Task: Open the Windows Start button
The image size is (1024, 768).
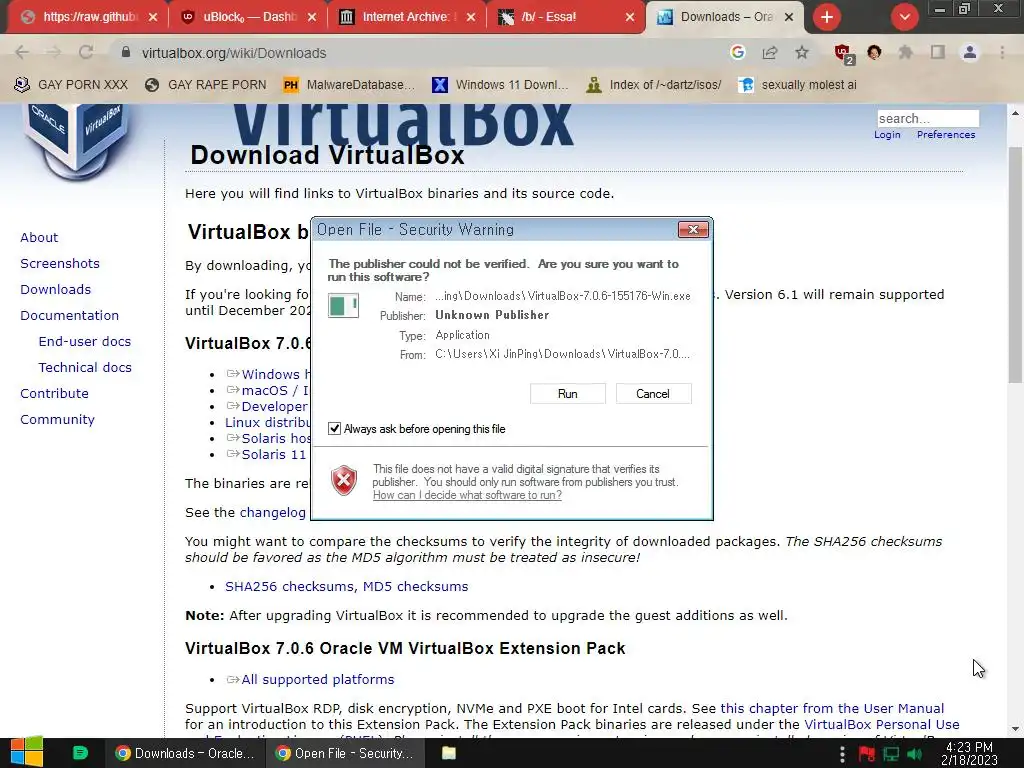Action: tap(26, 753)
